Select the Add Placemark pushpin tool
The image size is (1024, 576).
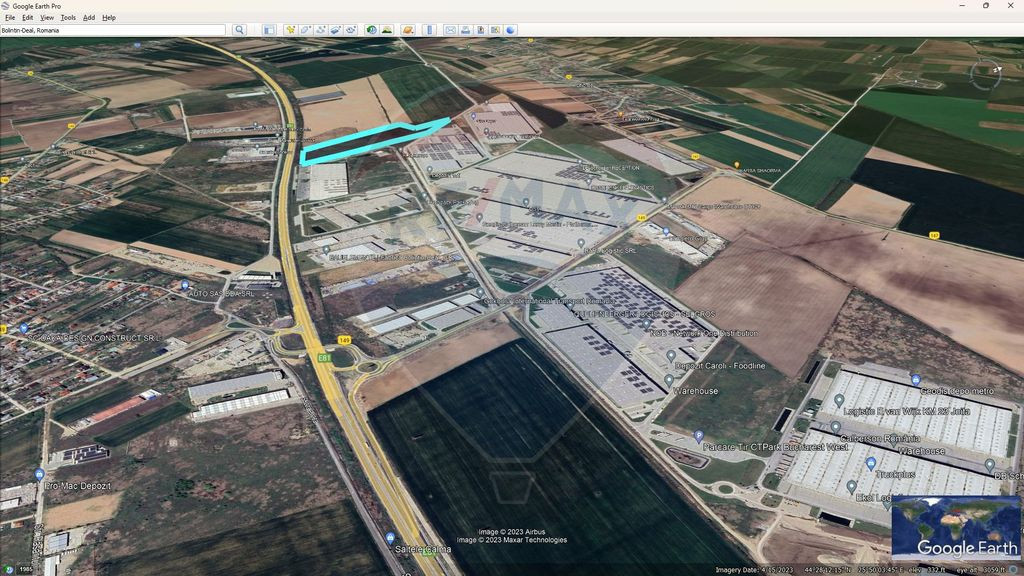[290, 30]
